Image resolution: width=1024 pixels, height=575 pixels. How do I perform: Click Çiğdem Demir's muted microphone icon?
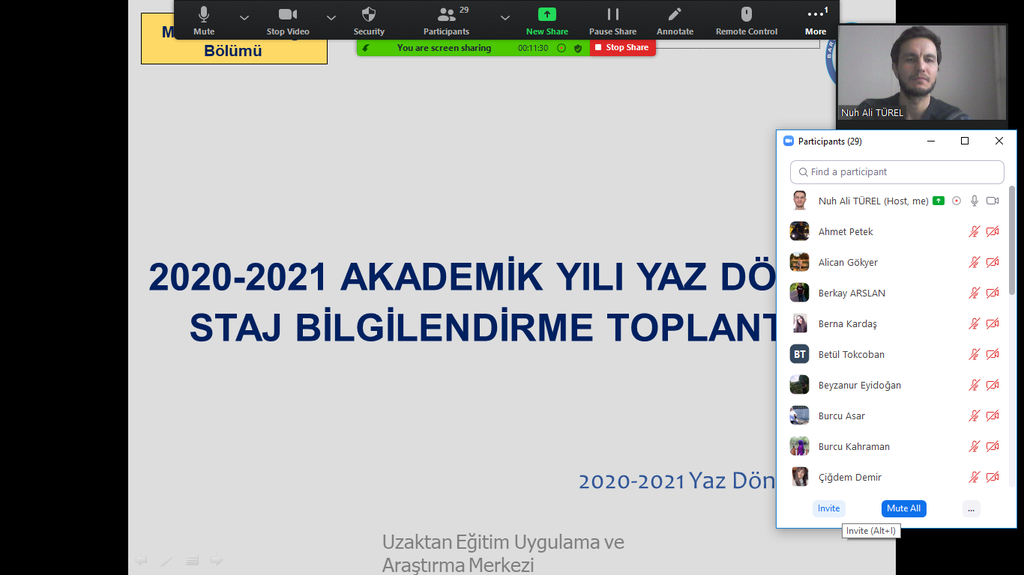pos(974,477)
